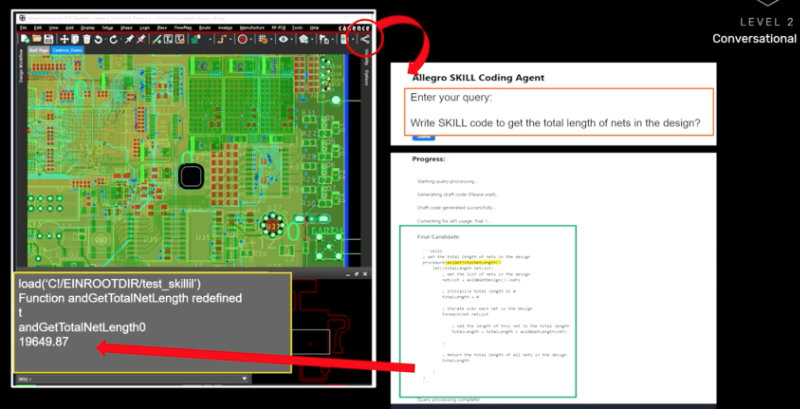Click the Redo arrow icon
The image size is (800, 409).
pos(114,39)
